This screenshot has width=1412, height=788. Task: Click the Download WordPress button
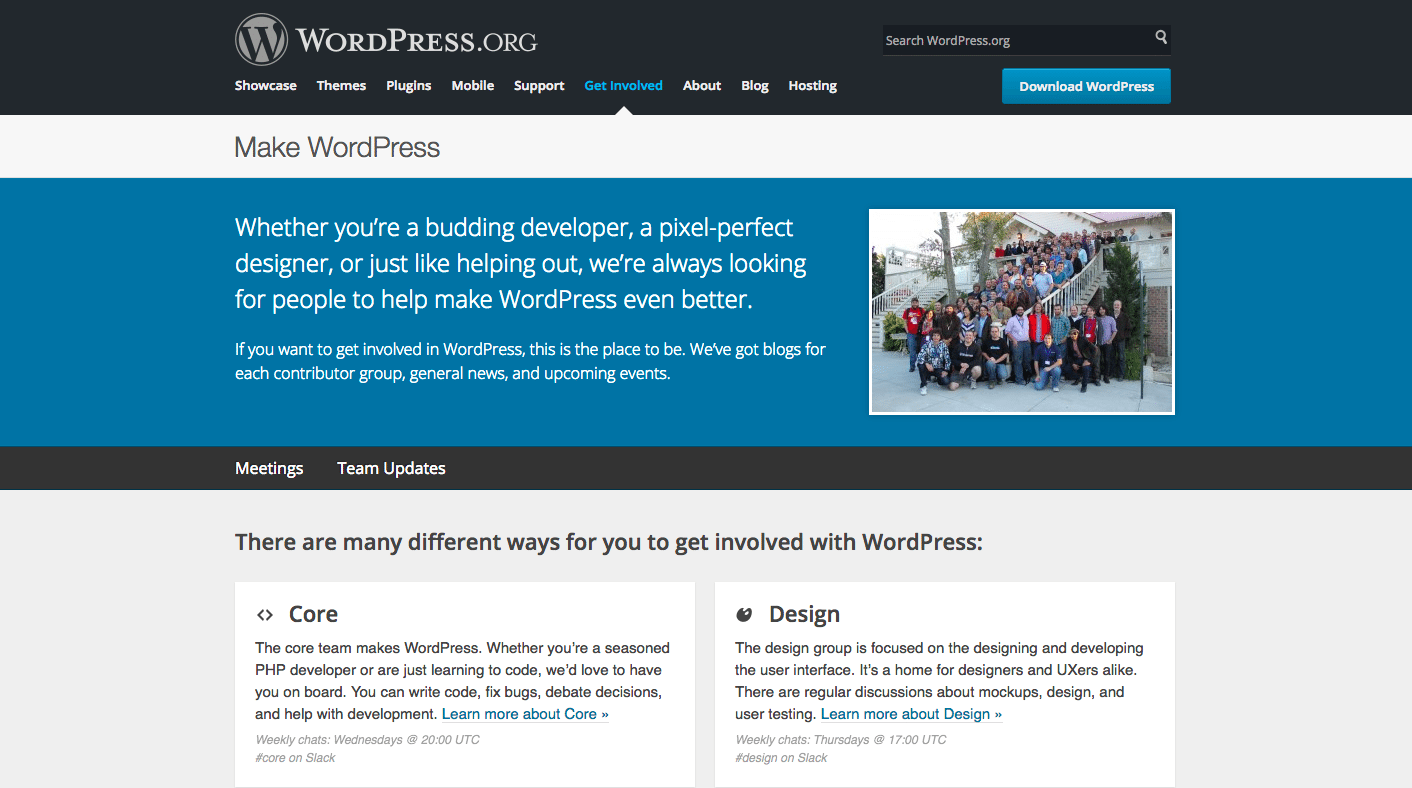(x=1086, y=86)
